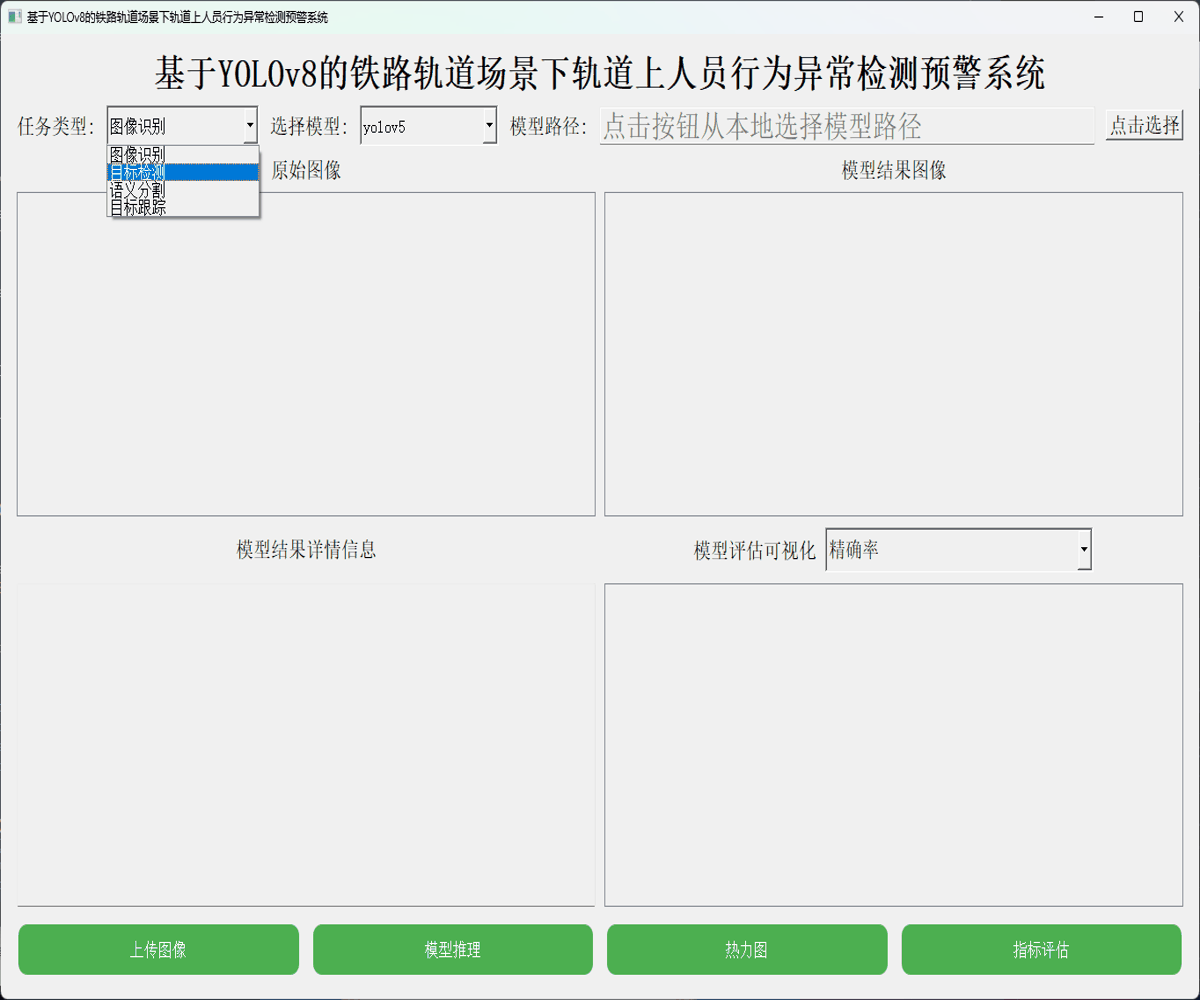Select 图像识别 in task type list

coord(183,155)
